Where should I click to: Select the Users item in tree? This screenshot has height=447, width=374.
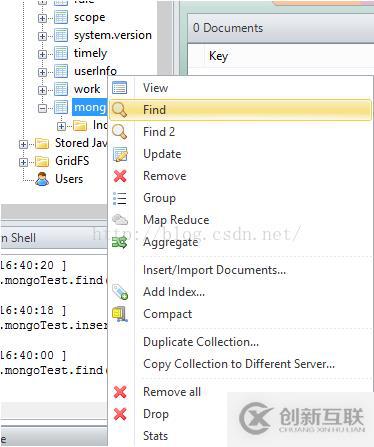click(x=69, y=179)
